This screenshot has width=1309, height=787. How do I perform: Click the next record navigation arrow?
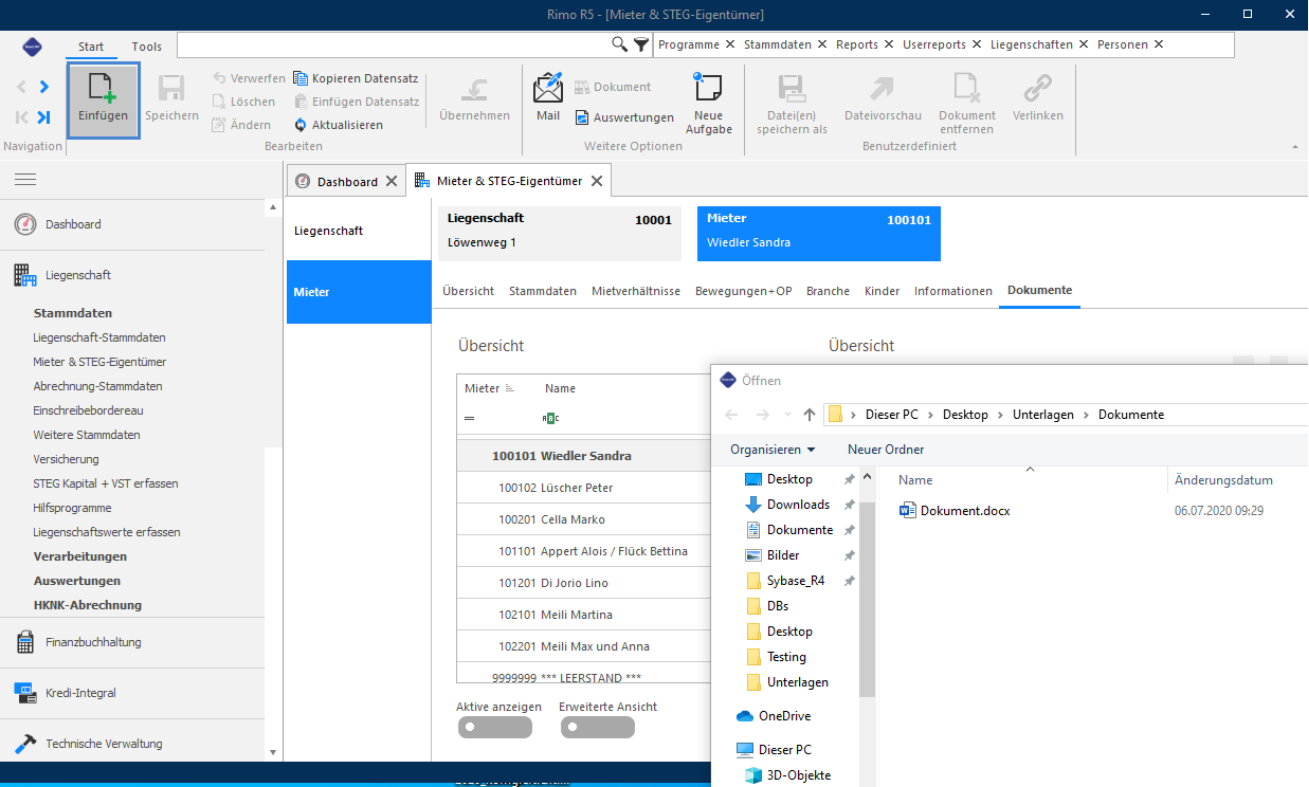44,87
